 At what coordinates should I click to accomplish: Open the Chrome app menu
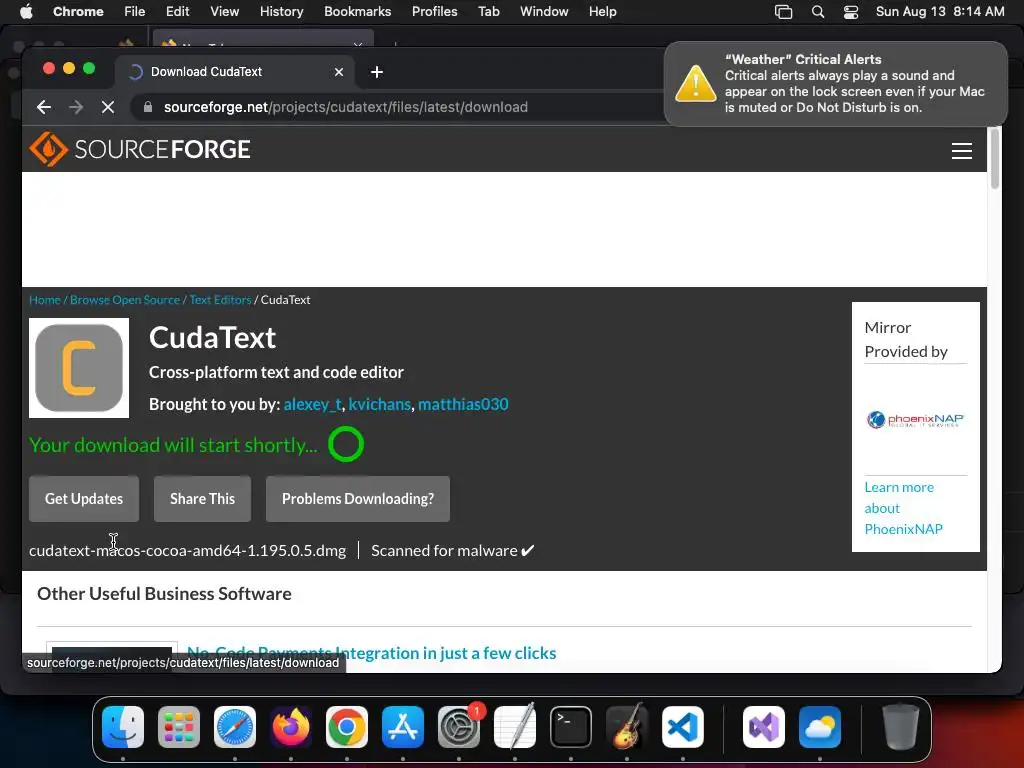[78, 11]
